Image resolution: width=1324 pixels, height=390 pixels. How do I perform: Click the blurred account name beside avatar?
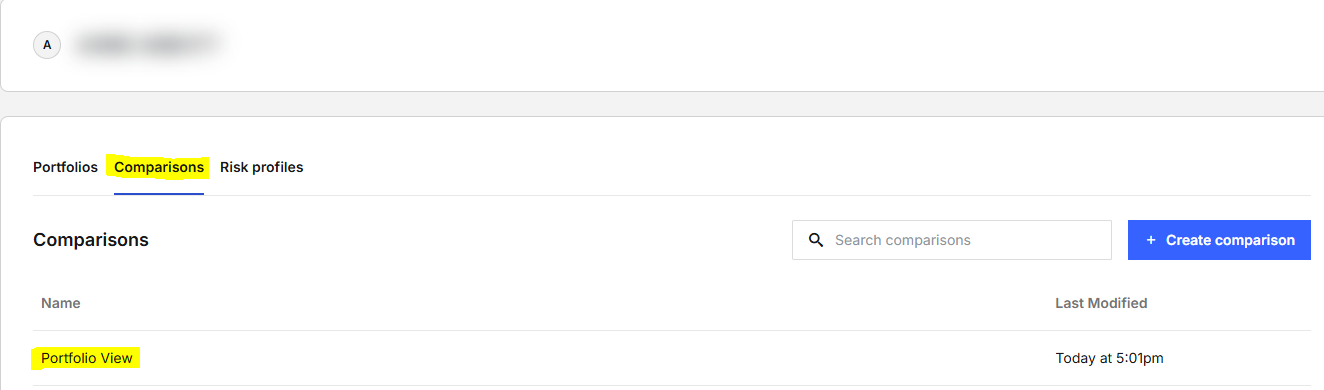click(x=147, y=45)
